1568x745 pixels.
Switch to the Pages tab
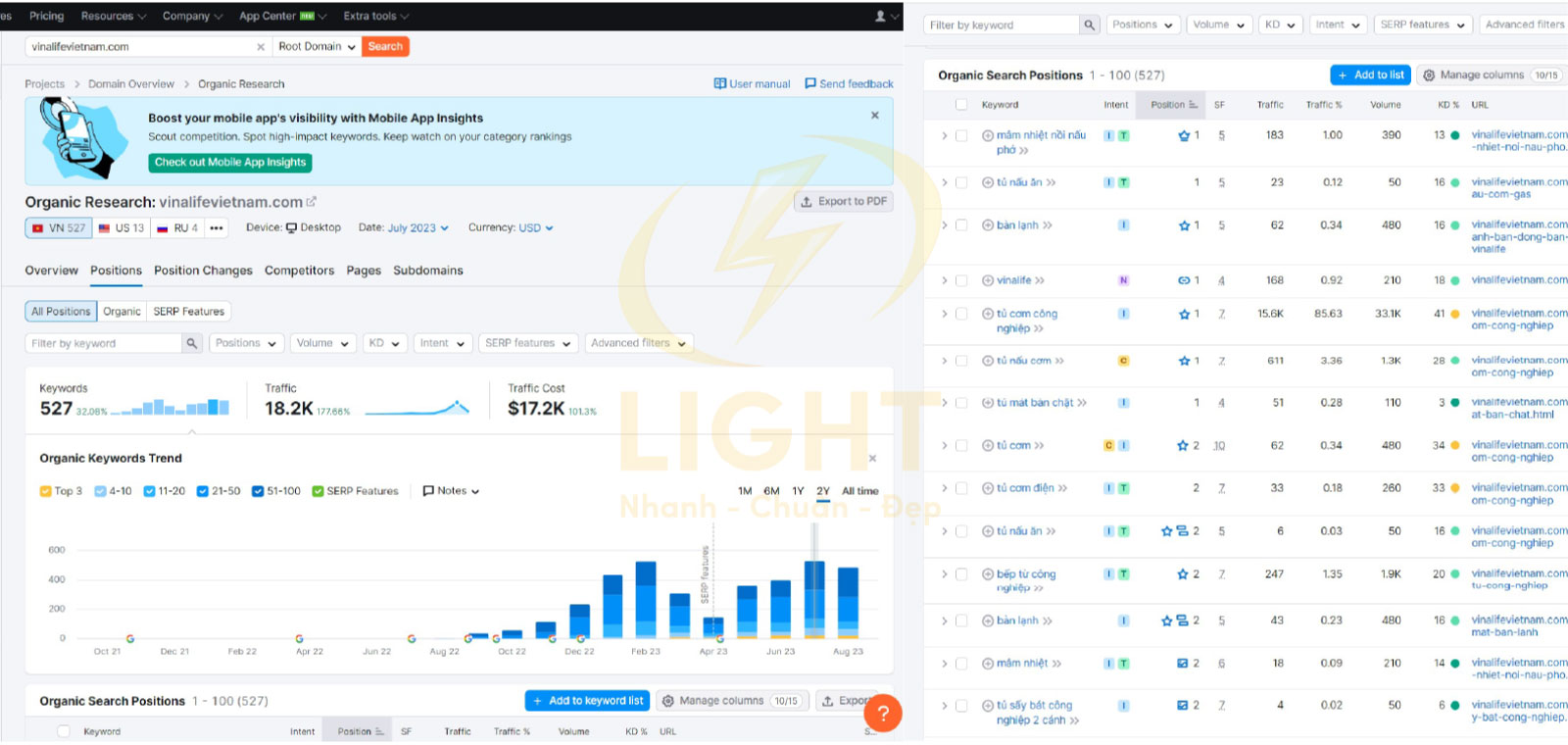click(364, 271)
